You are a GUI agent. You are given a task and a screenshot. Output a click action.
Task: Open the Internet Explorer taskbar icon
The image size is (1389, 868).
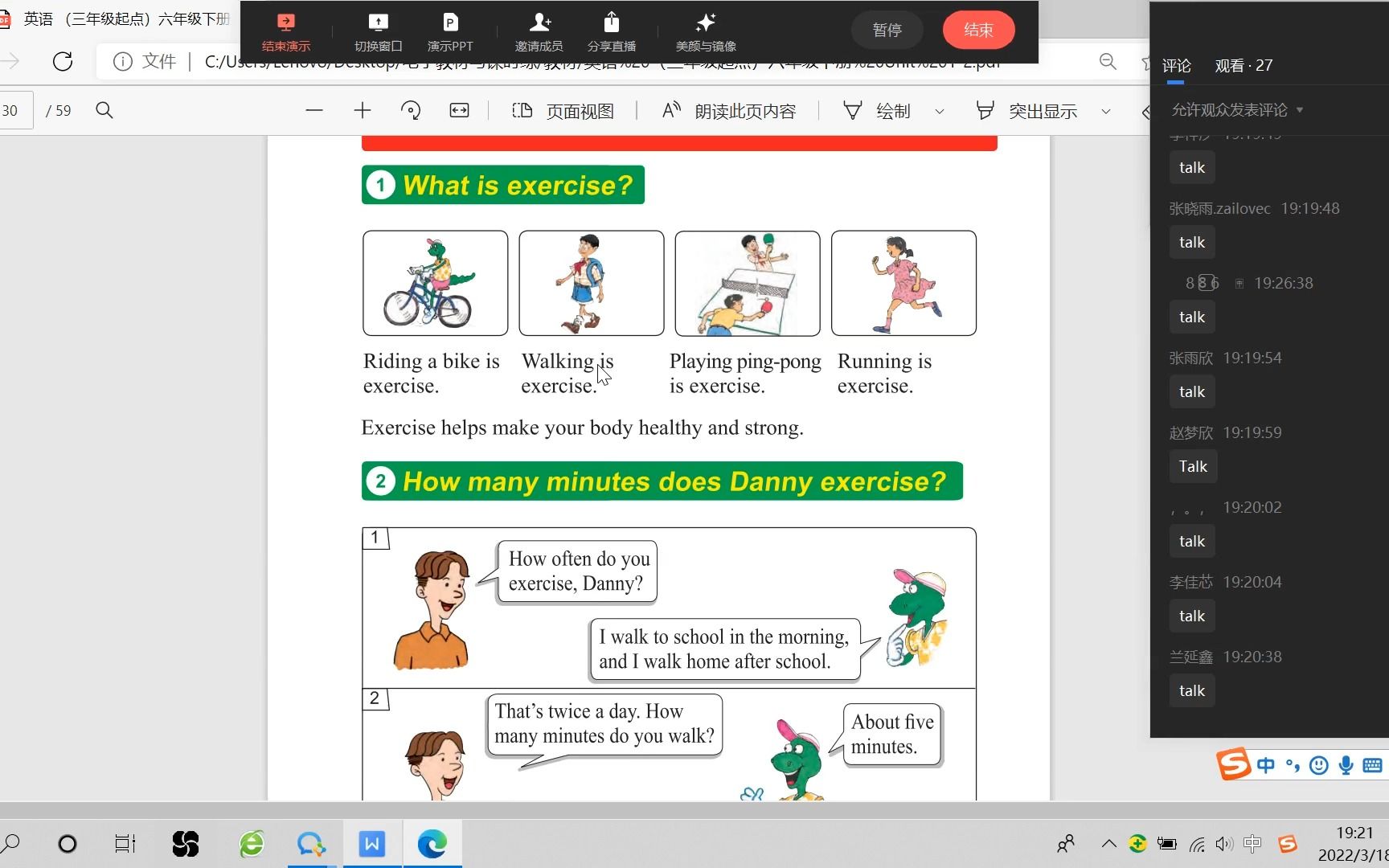(x=252, y=844)
